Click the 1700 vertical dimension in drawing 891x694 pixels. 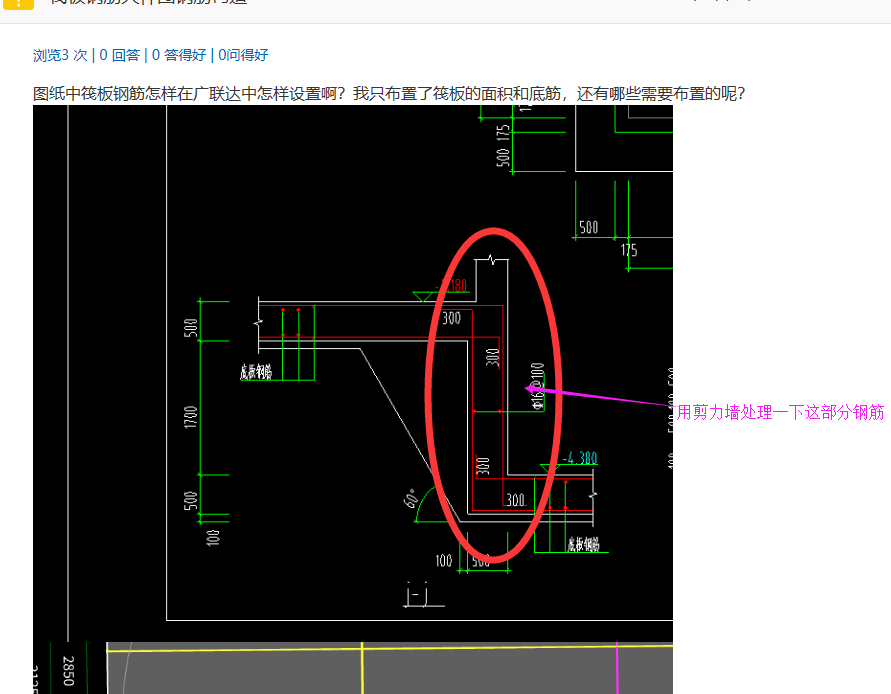pyautogui.click(x=191, y=417)
